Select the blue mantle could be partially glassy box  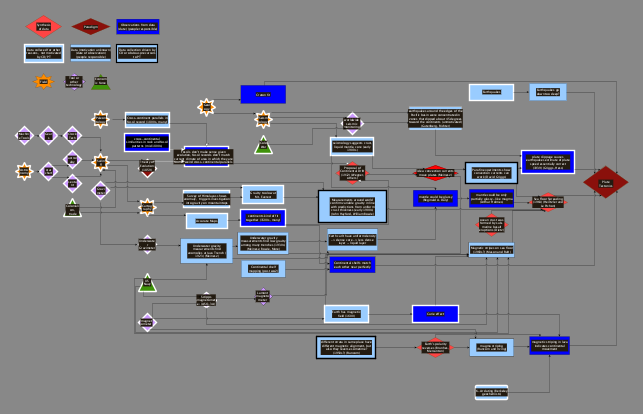tap(491, 198)
